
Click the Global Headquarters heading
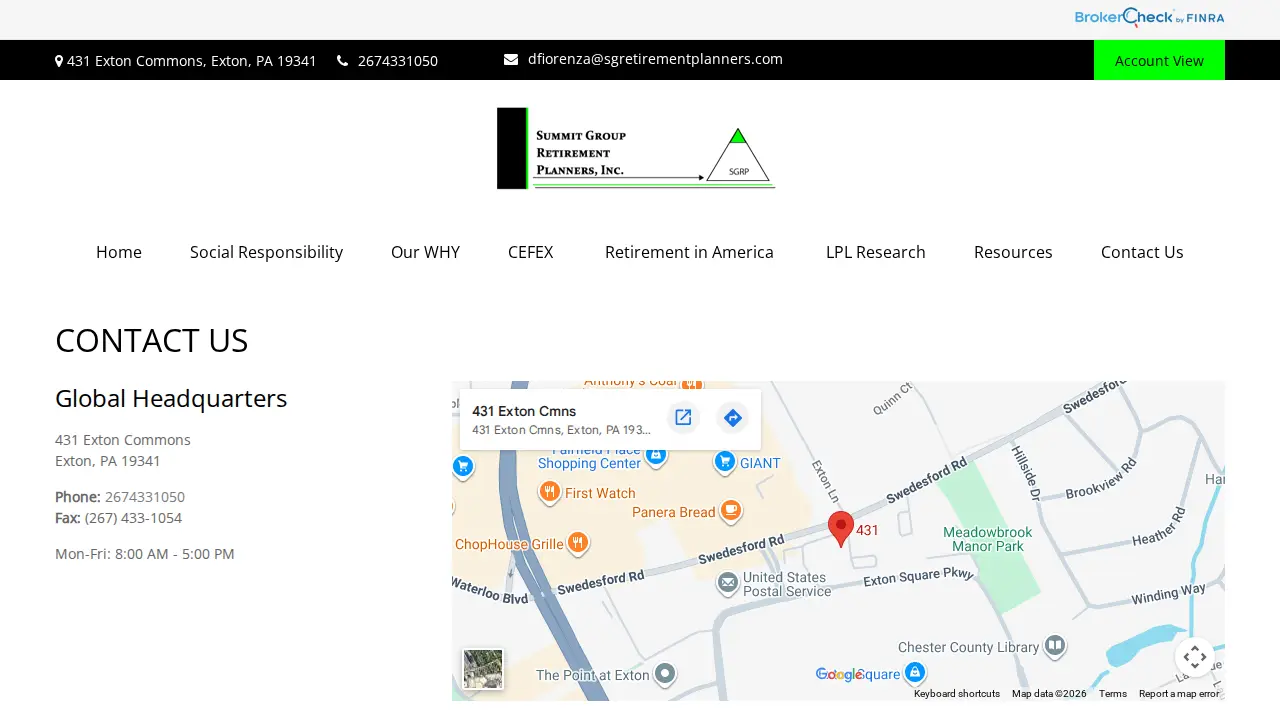pos(171,398)
